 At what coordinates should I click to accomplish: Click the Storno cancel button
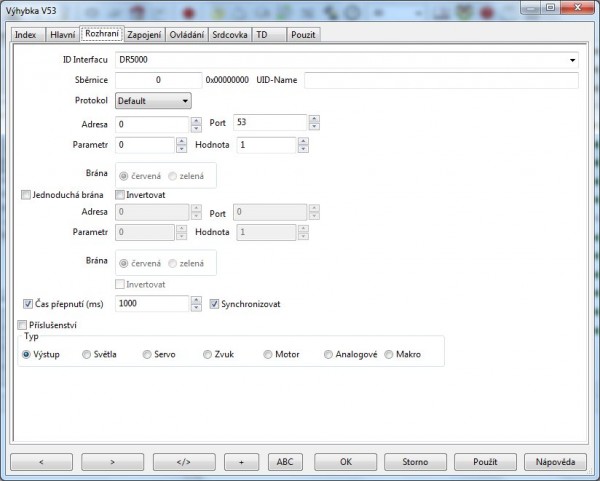[x=413, y=462]
